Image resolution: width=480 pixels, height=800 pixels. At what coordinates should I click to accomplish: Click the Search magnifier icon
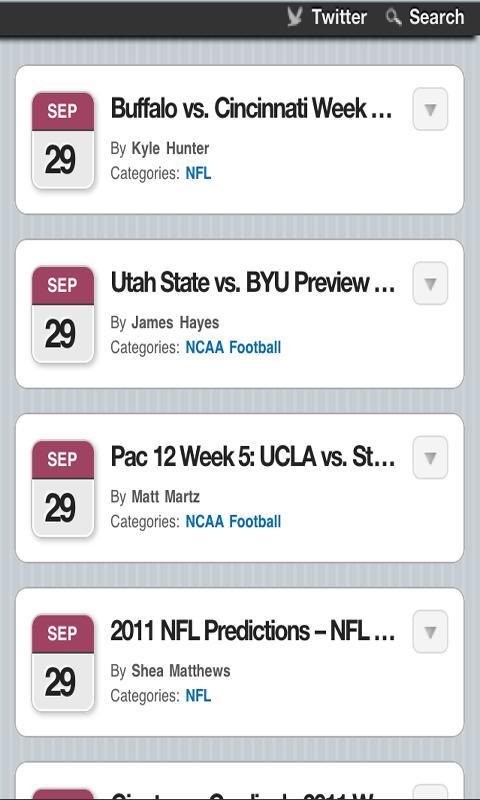tap(393, 17)
